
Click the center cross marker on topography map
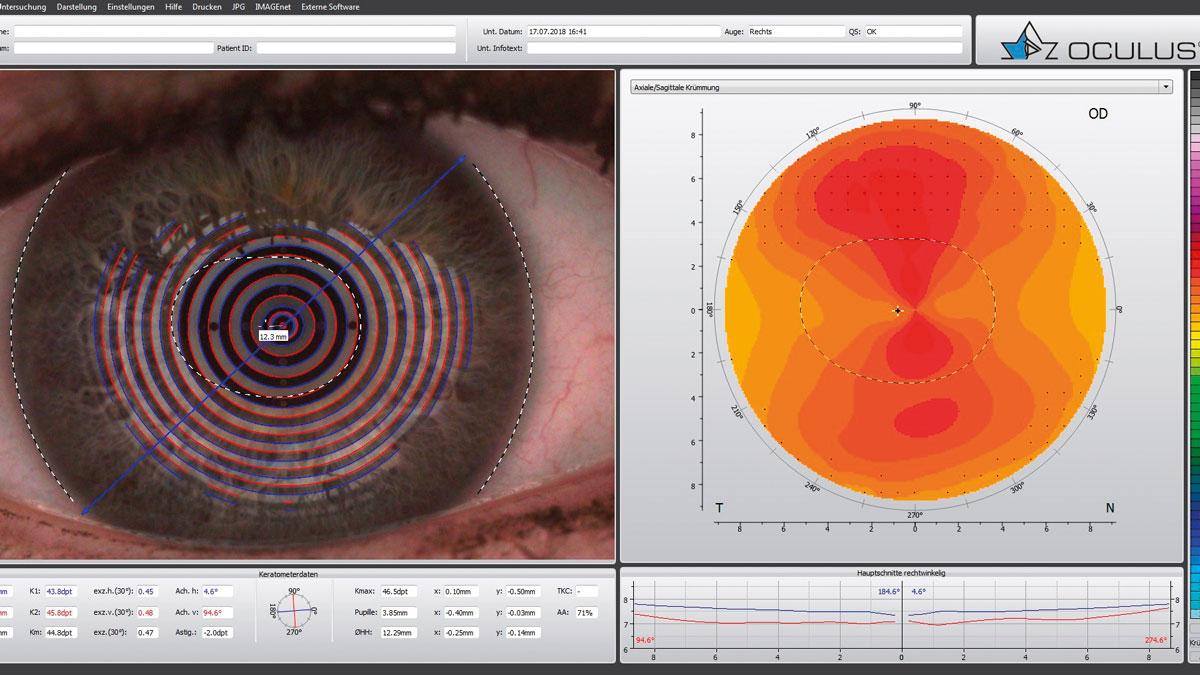tap(898, 311)
